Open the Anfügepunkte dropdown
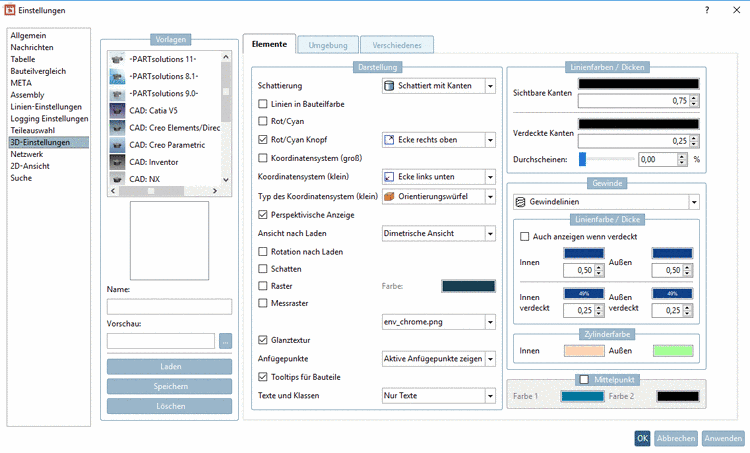Viewport: 750px width, 453px height. (x=439, y=359)
